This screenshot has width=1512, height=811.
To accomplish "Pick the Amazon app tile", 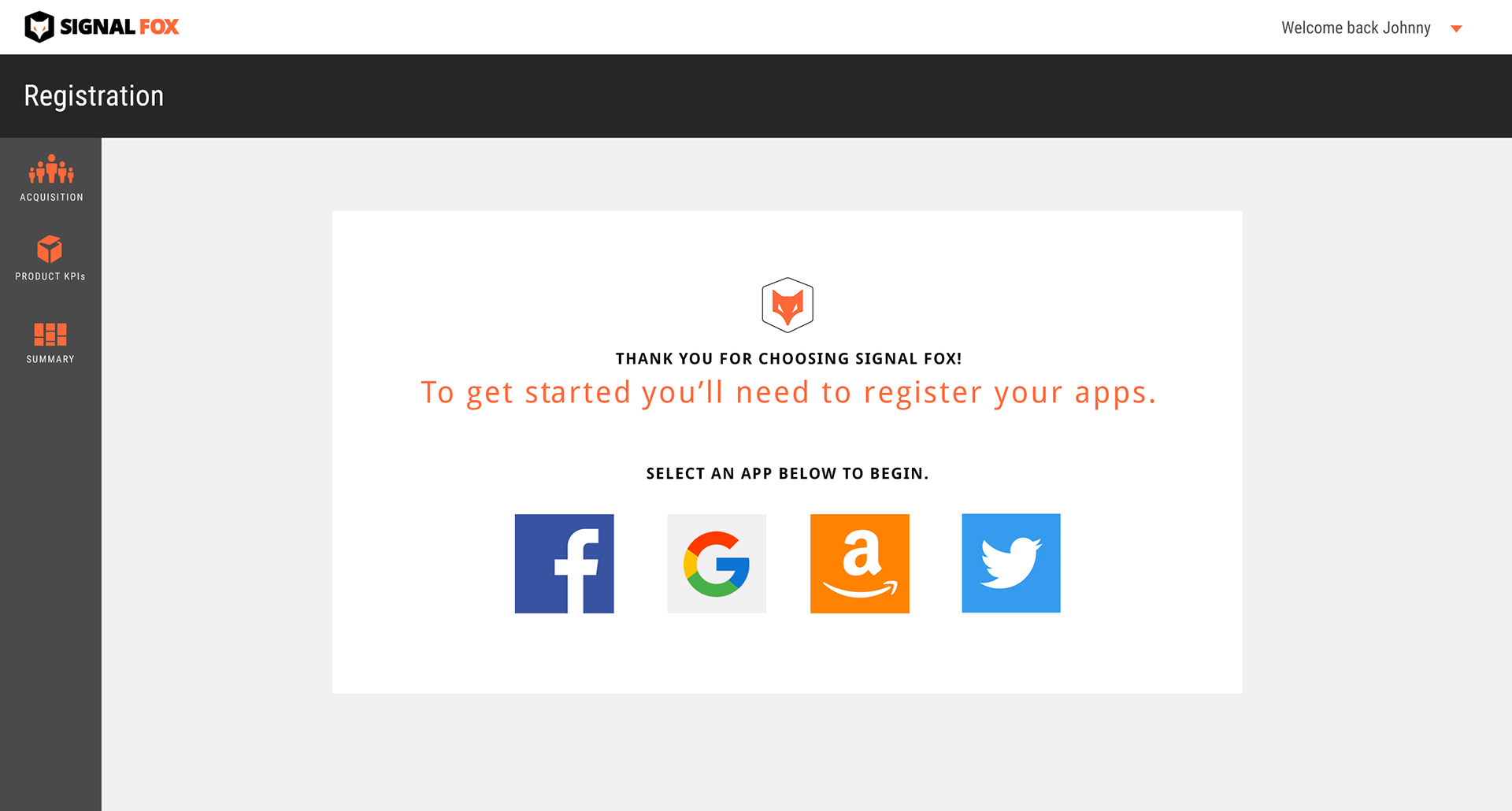I will click(860, 564).
